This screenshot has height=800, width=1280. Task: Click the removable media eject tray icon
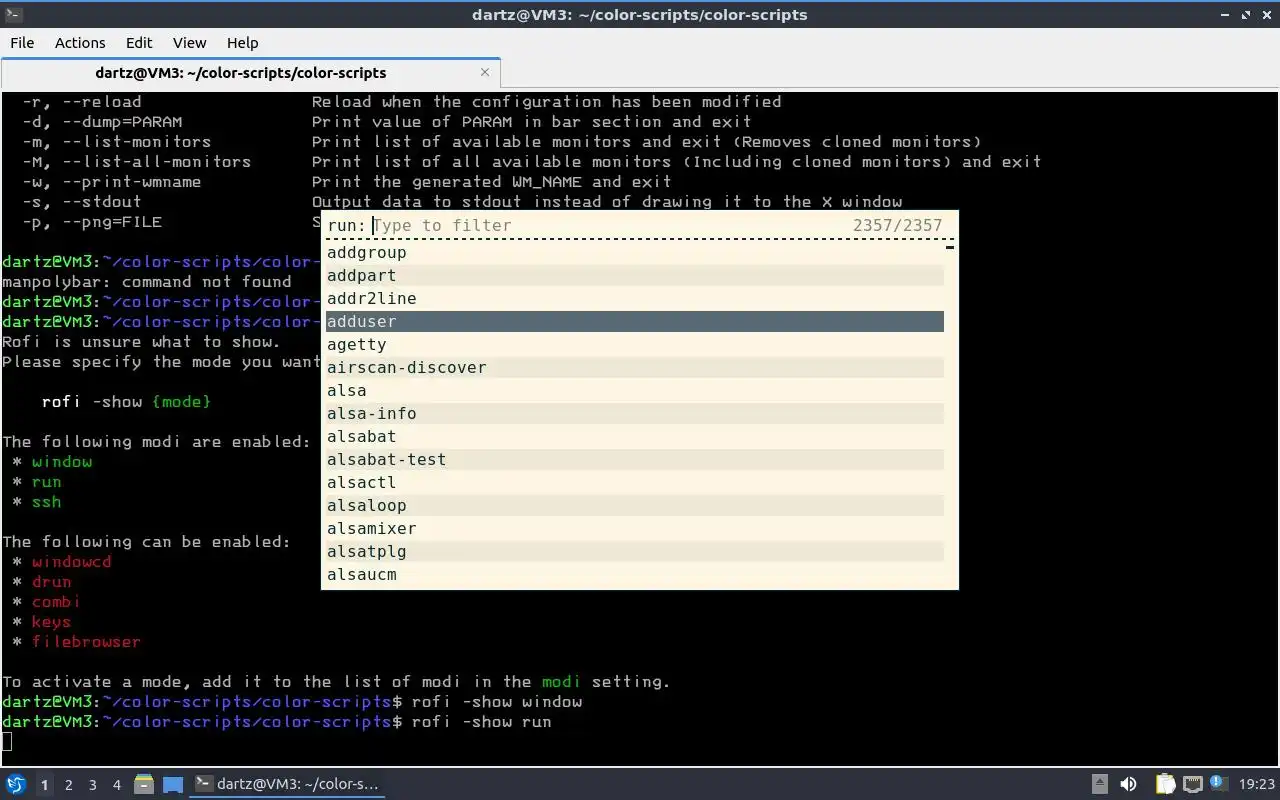1099,784
